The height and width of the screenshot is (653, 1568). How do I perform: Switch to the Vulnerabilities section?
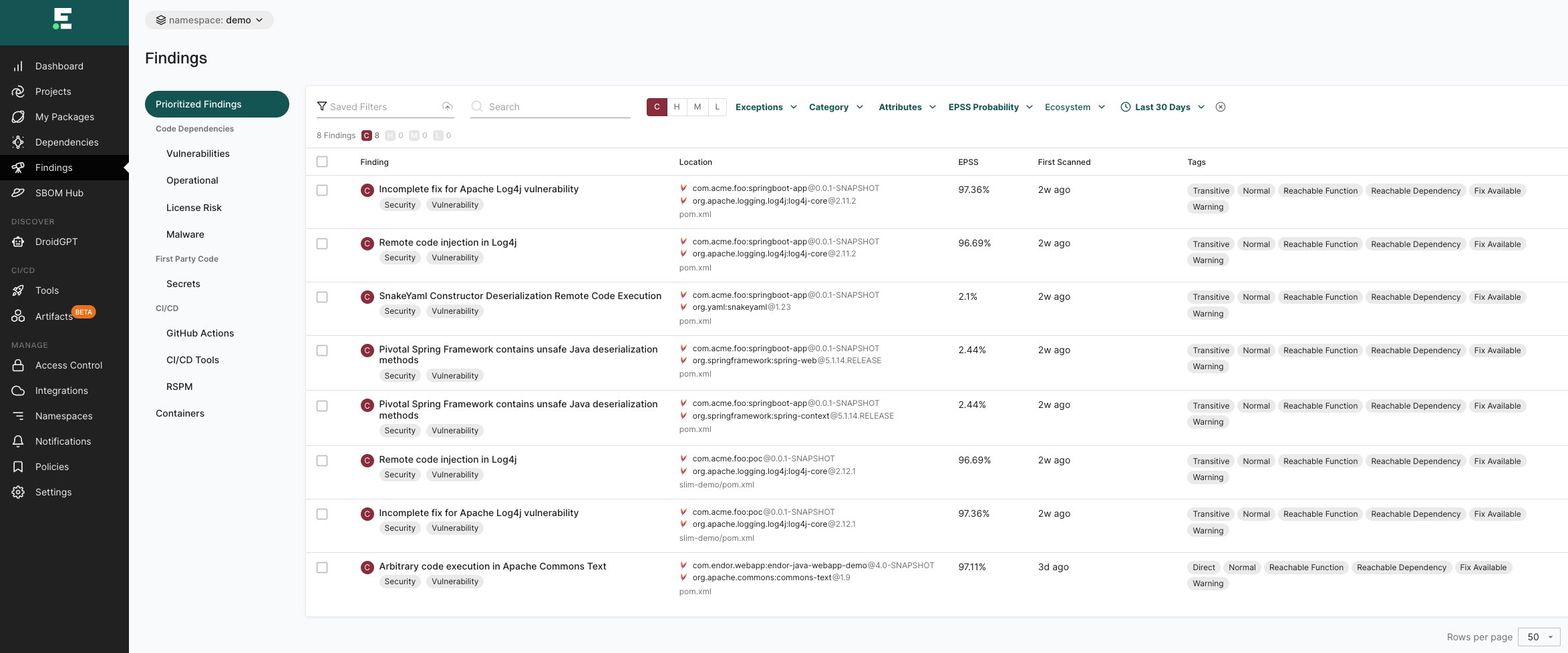pos(198,154)
